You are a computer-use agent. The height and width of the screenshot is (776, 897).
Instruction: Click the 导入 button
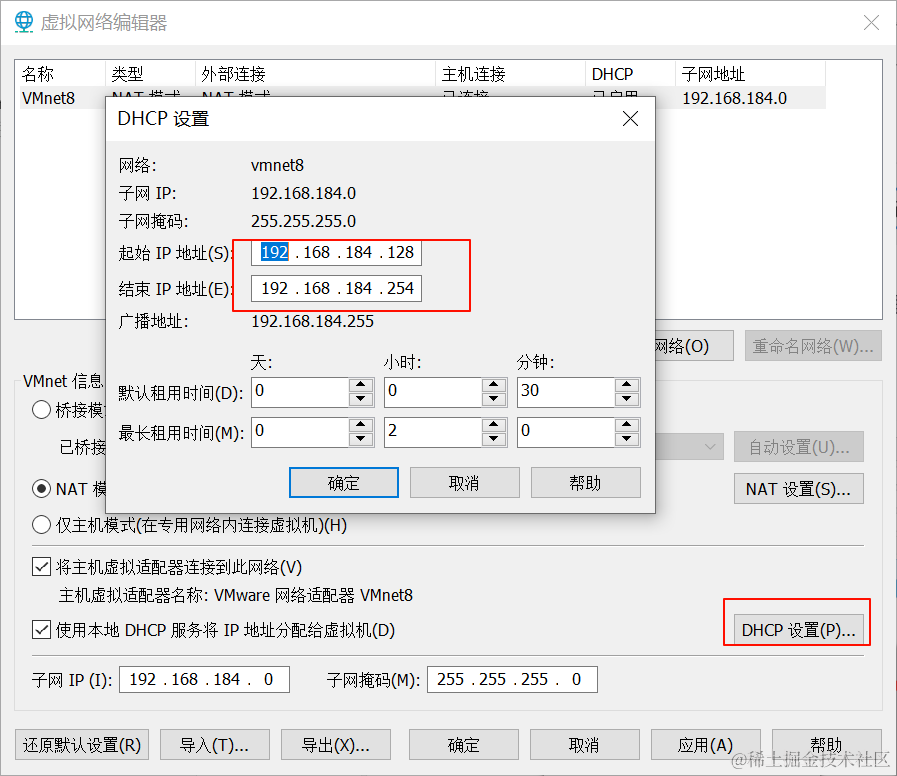click(x=214, y=744)
